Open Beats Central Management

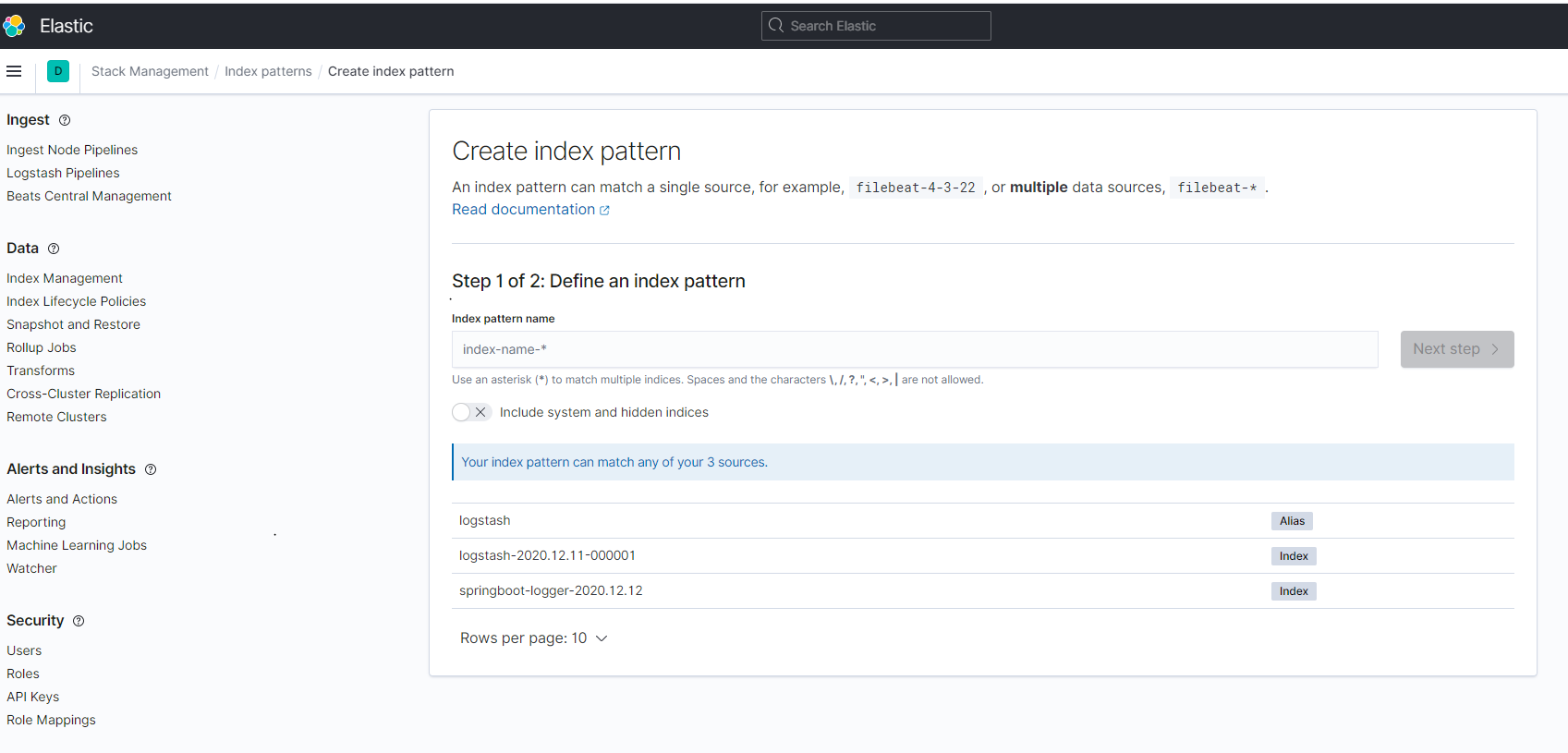point(89,196)
